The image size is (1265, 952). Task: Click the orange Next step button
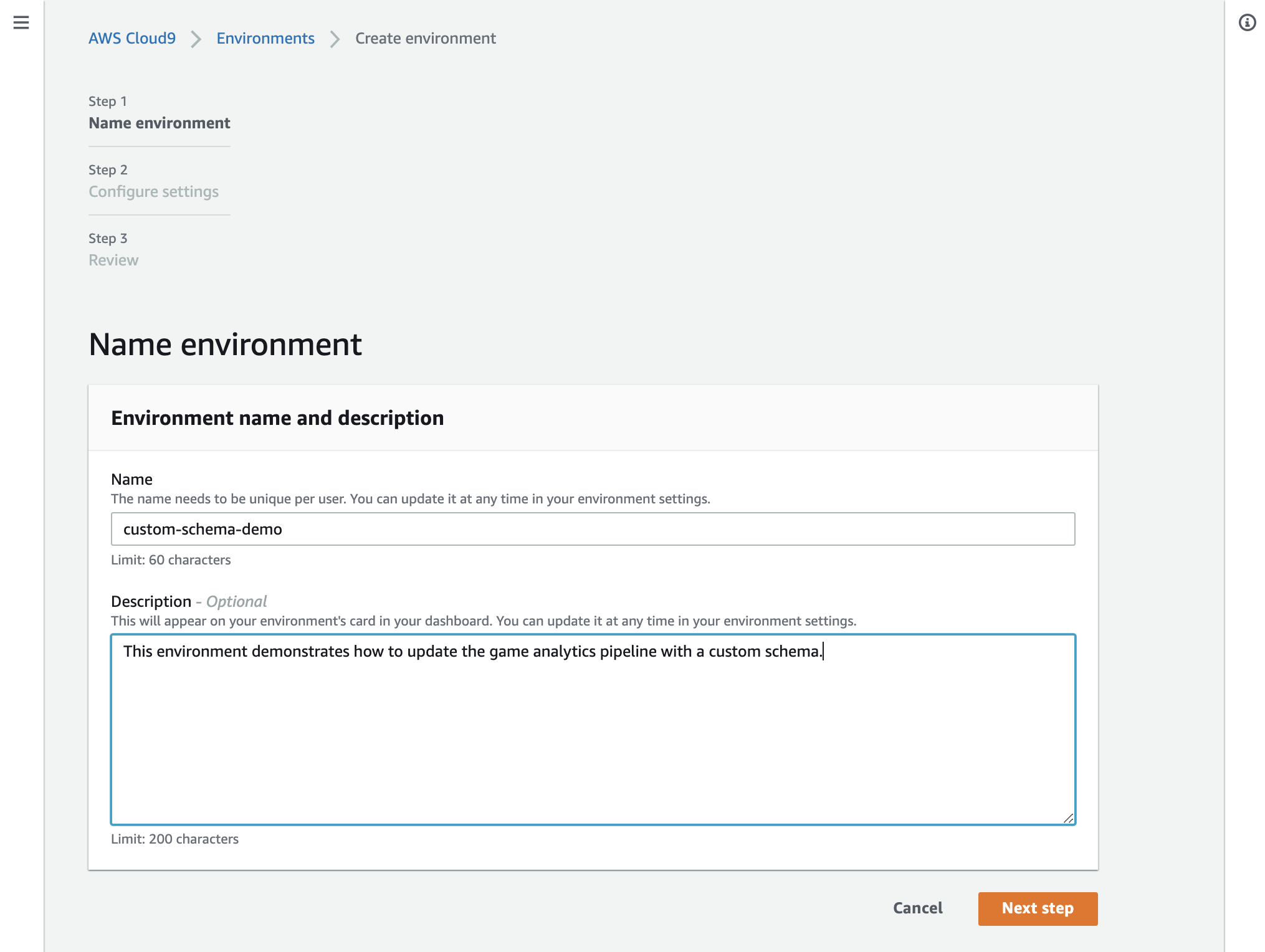[1038, 908]
